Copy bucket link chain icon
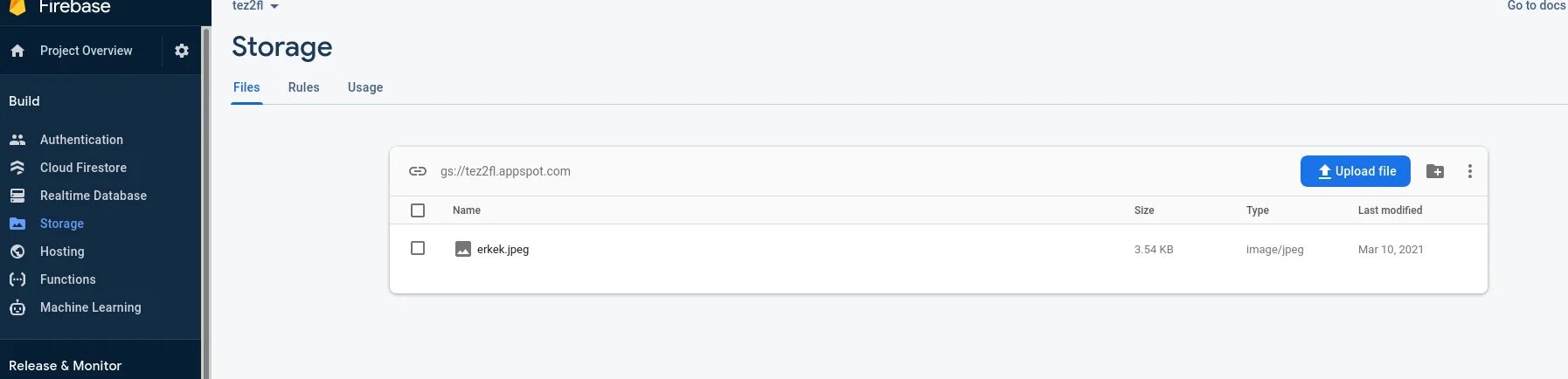This screenshot has width=1568, height=379. pyautogui.click(x=418, y=171)
